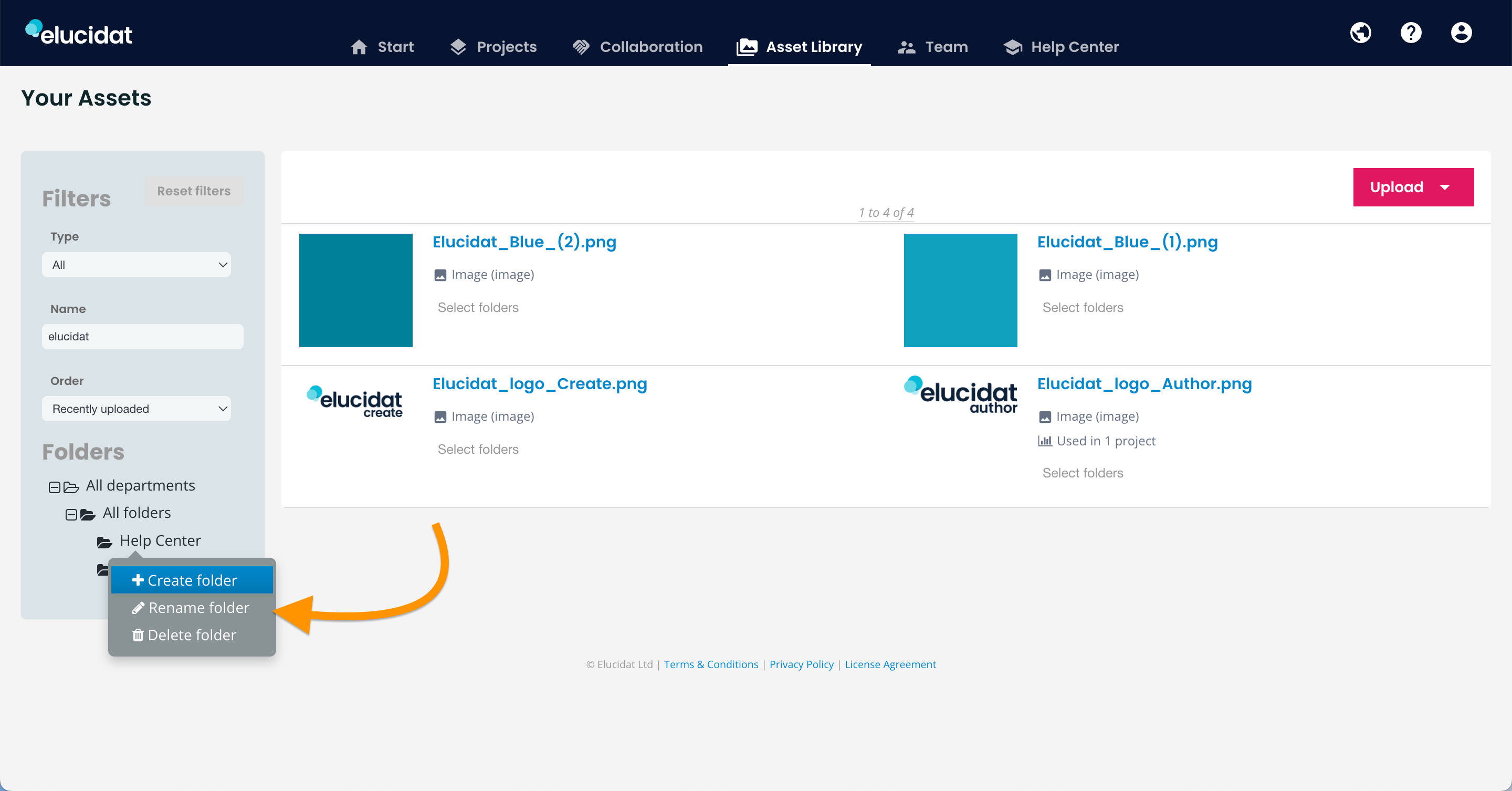
Task: Open Elucidat_Blue_(2).png asset link
Action: point(524,242)
